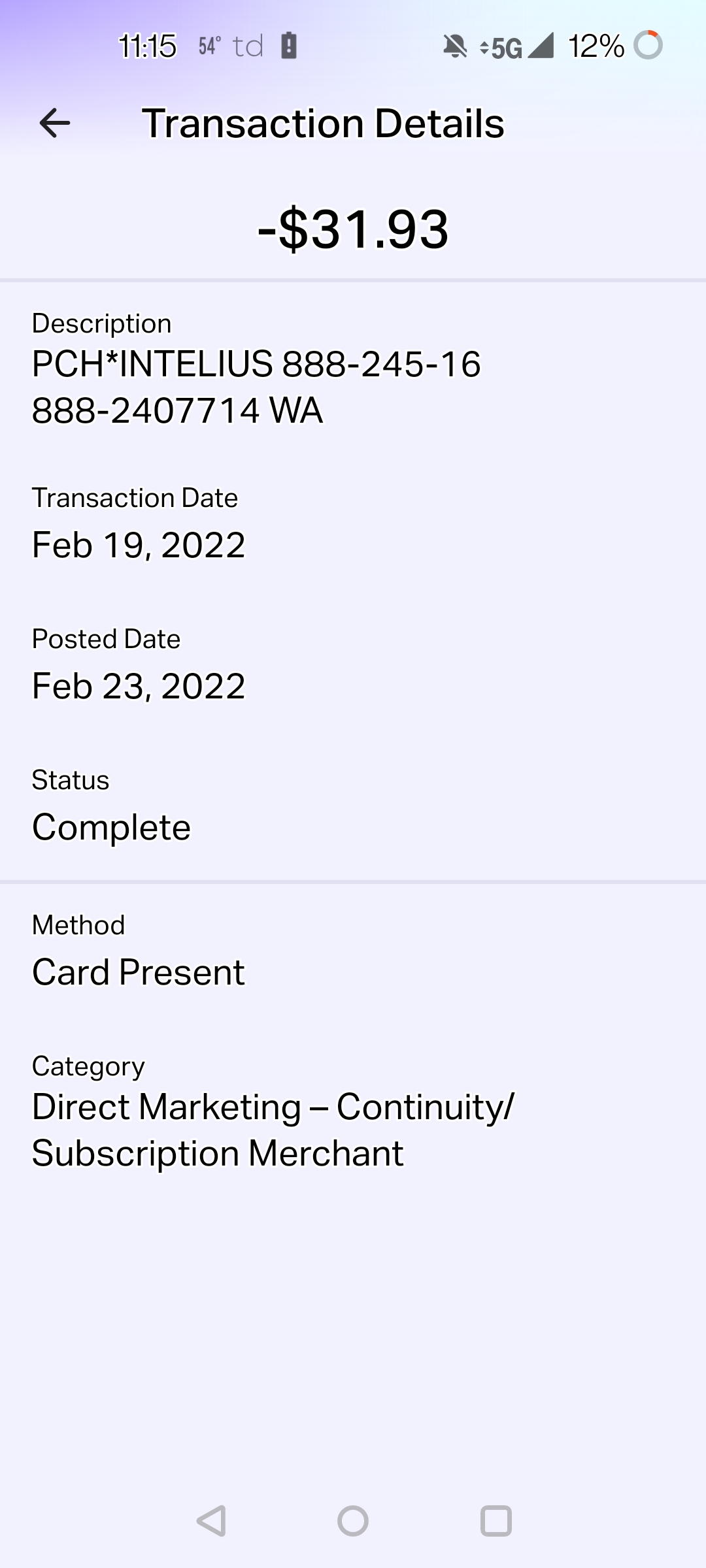Tap the PCH*INTELIUS description text
706x1568 pixels.
[x=256, y=364]
